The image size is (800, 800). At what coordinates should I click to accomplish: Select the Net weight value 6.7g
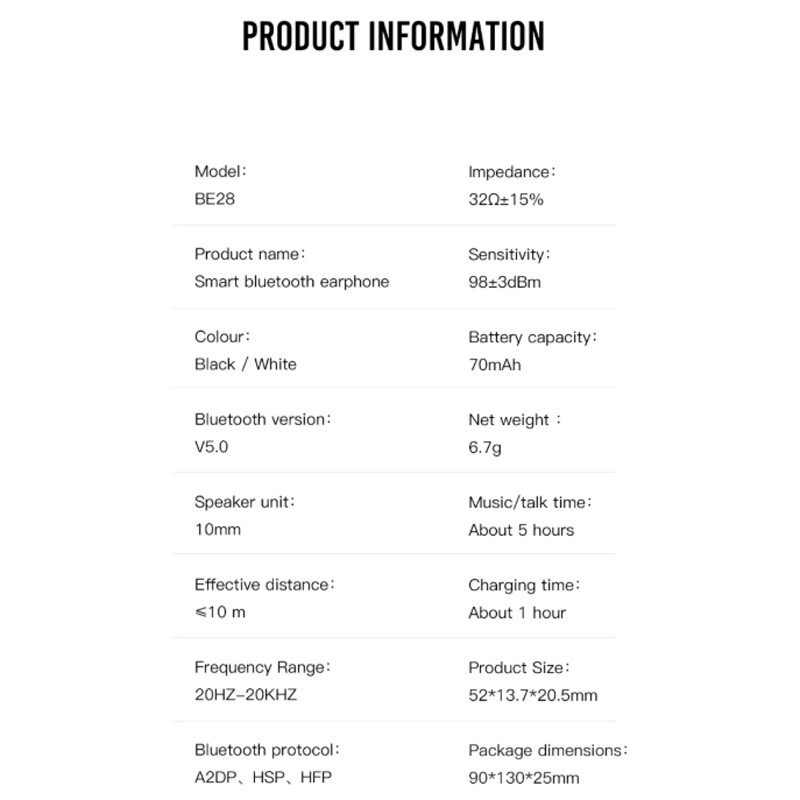[485, 446]
